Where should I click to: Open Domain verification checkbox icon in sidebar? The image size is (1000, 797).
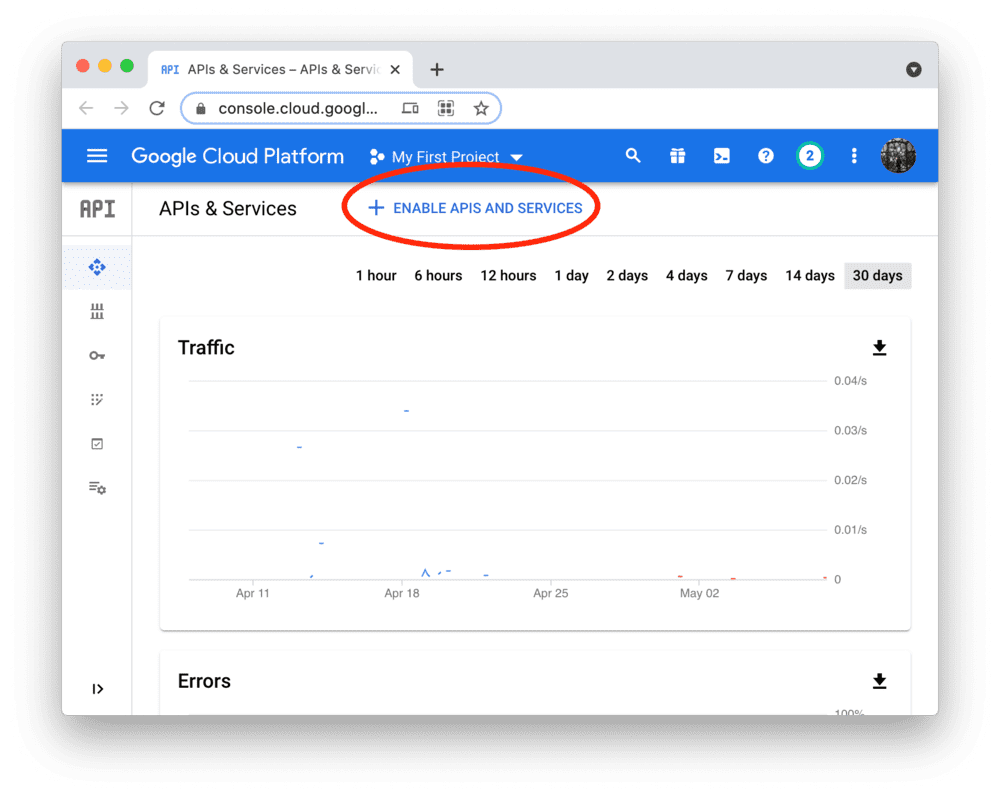coord(97,444)
